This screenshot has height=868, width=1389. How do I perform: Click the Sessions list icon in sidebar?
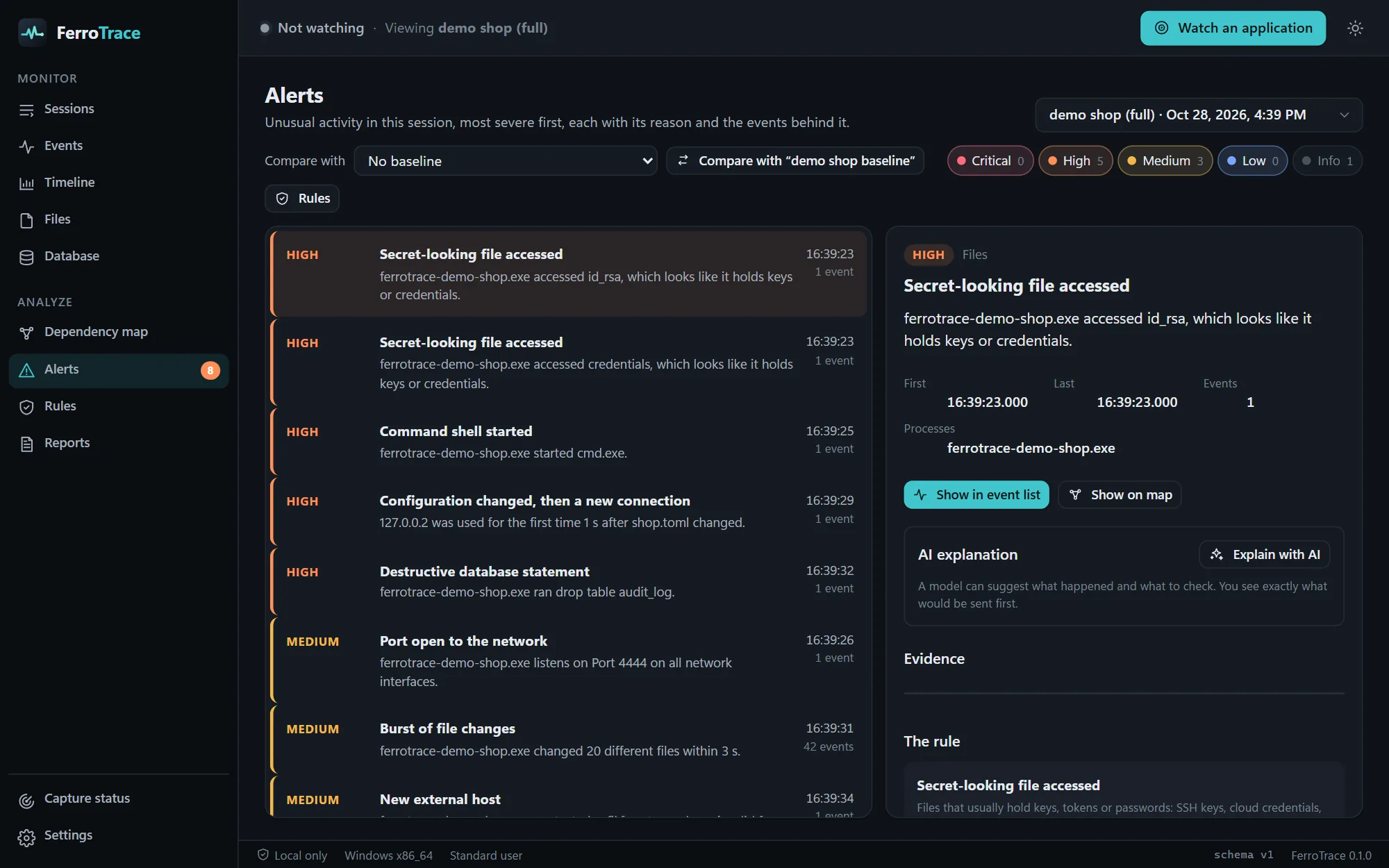[x=26, y=110]
